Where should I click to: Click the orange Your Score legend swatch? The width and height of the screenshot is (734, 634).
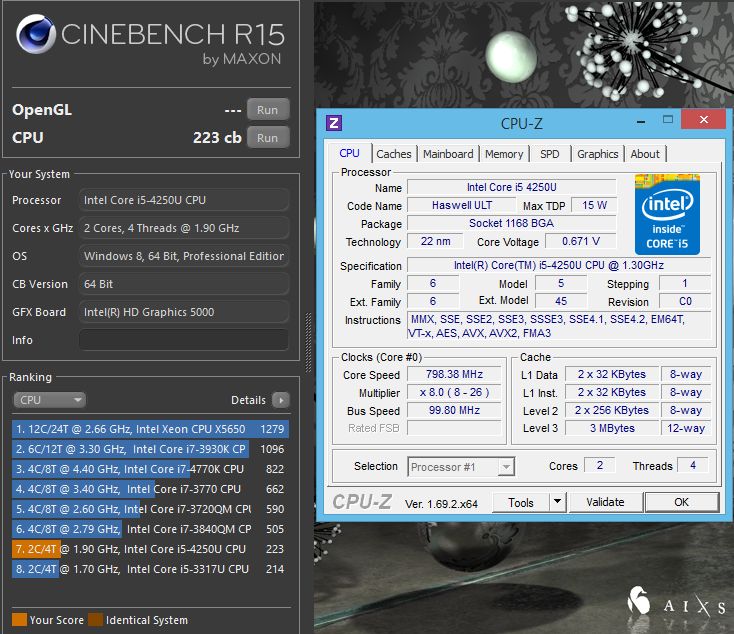pos(19,619)
